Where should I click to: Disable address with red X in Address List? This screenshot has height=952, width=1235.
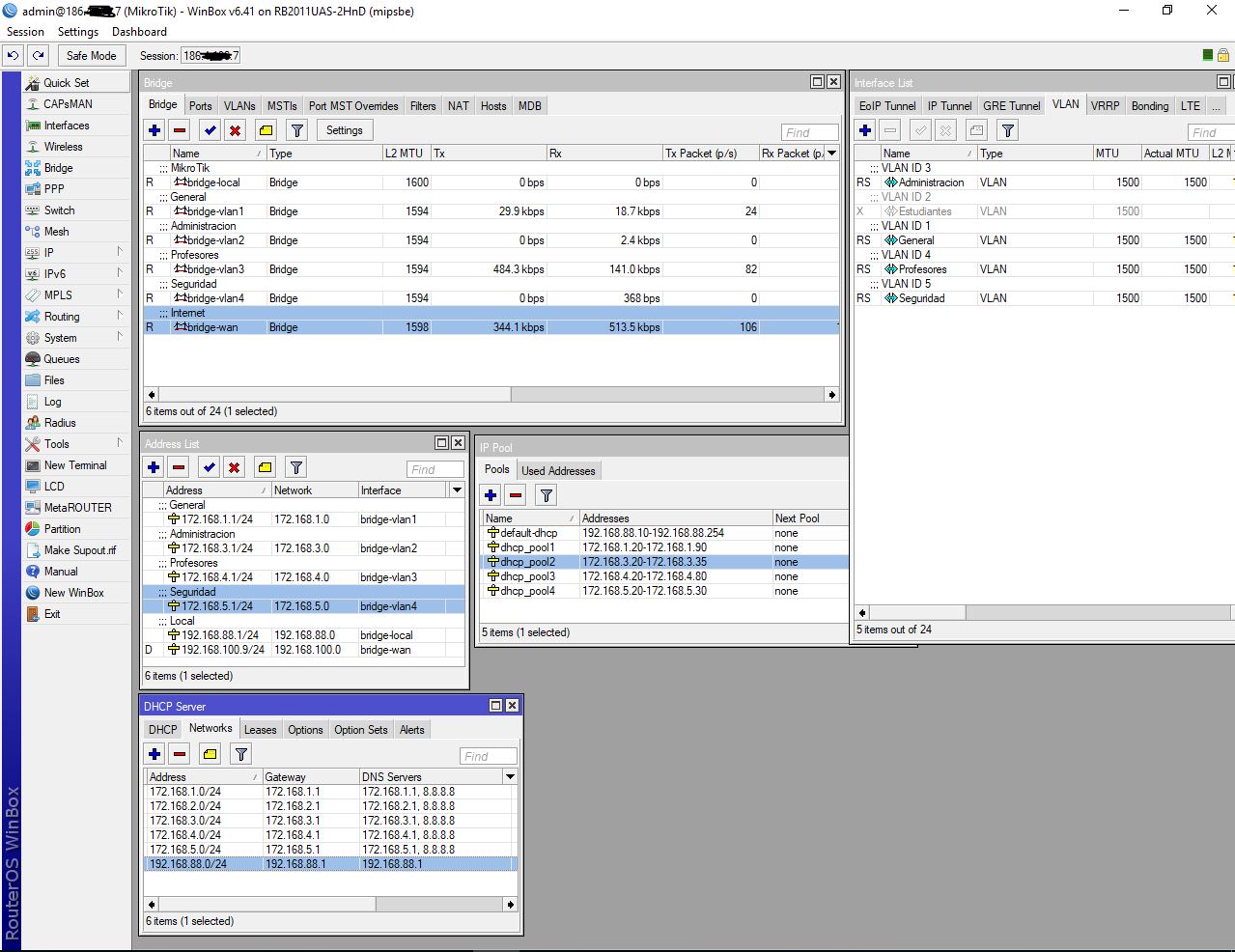(234, 467)
